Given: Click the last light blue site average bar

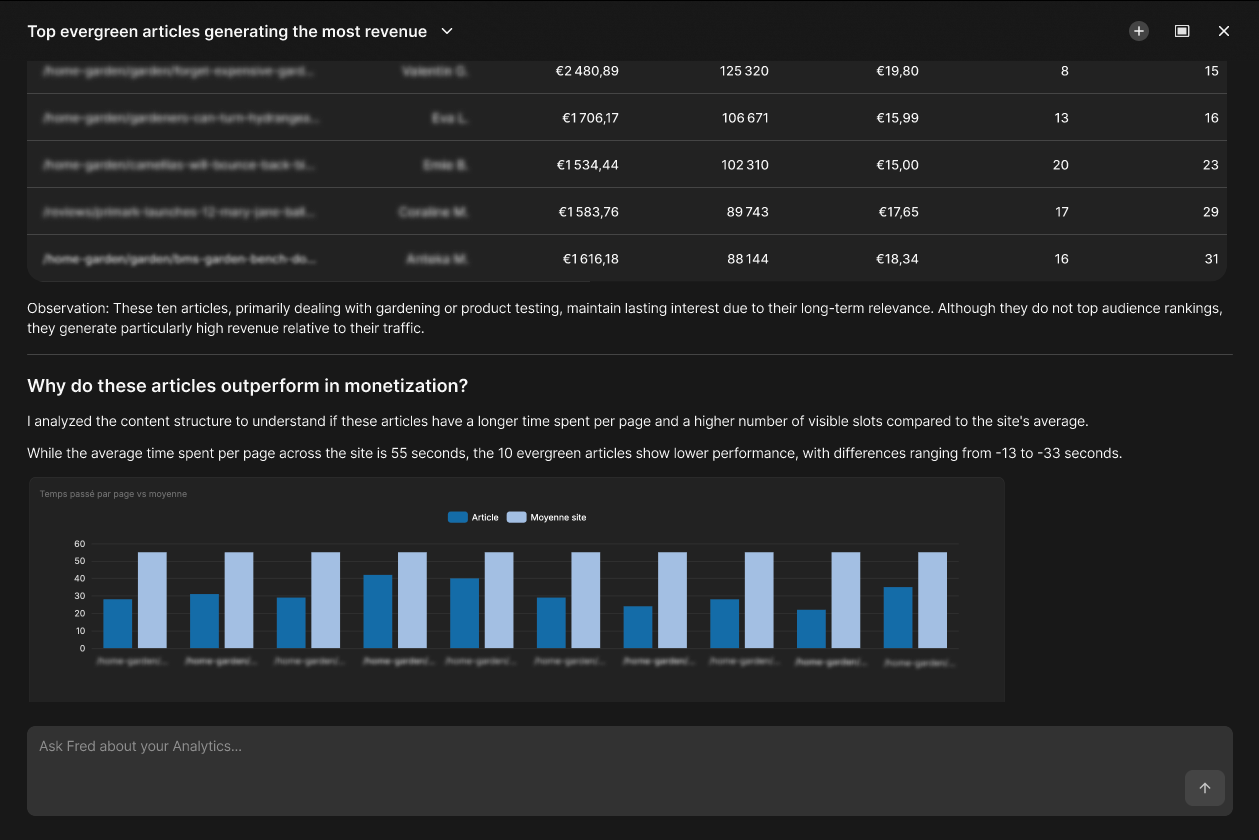Looking at the screenshot, I should (932, 600).
